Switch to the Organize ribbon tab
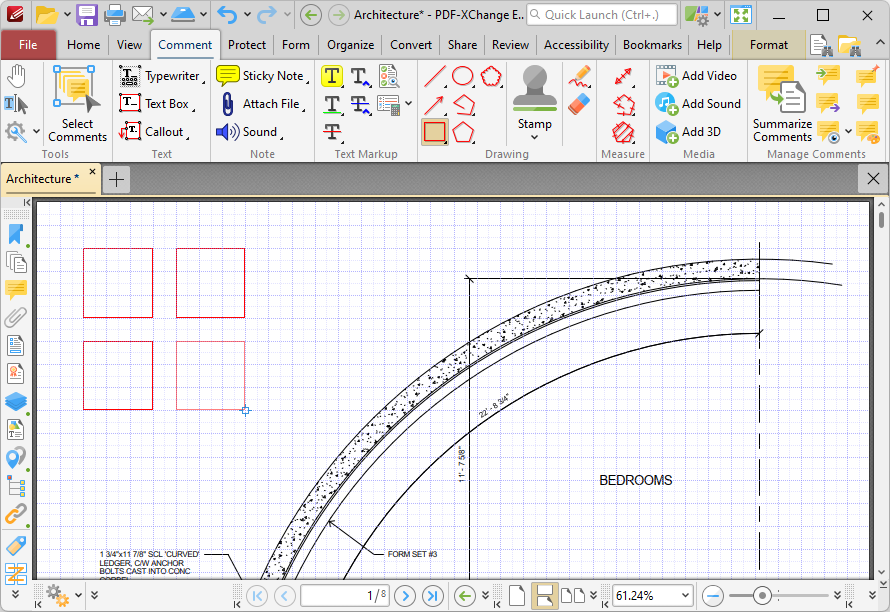Screen dimensions: 890x612 tap(350, 45)
